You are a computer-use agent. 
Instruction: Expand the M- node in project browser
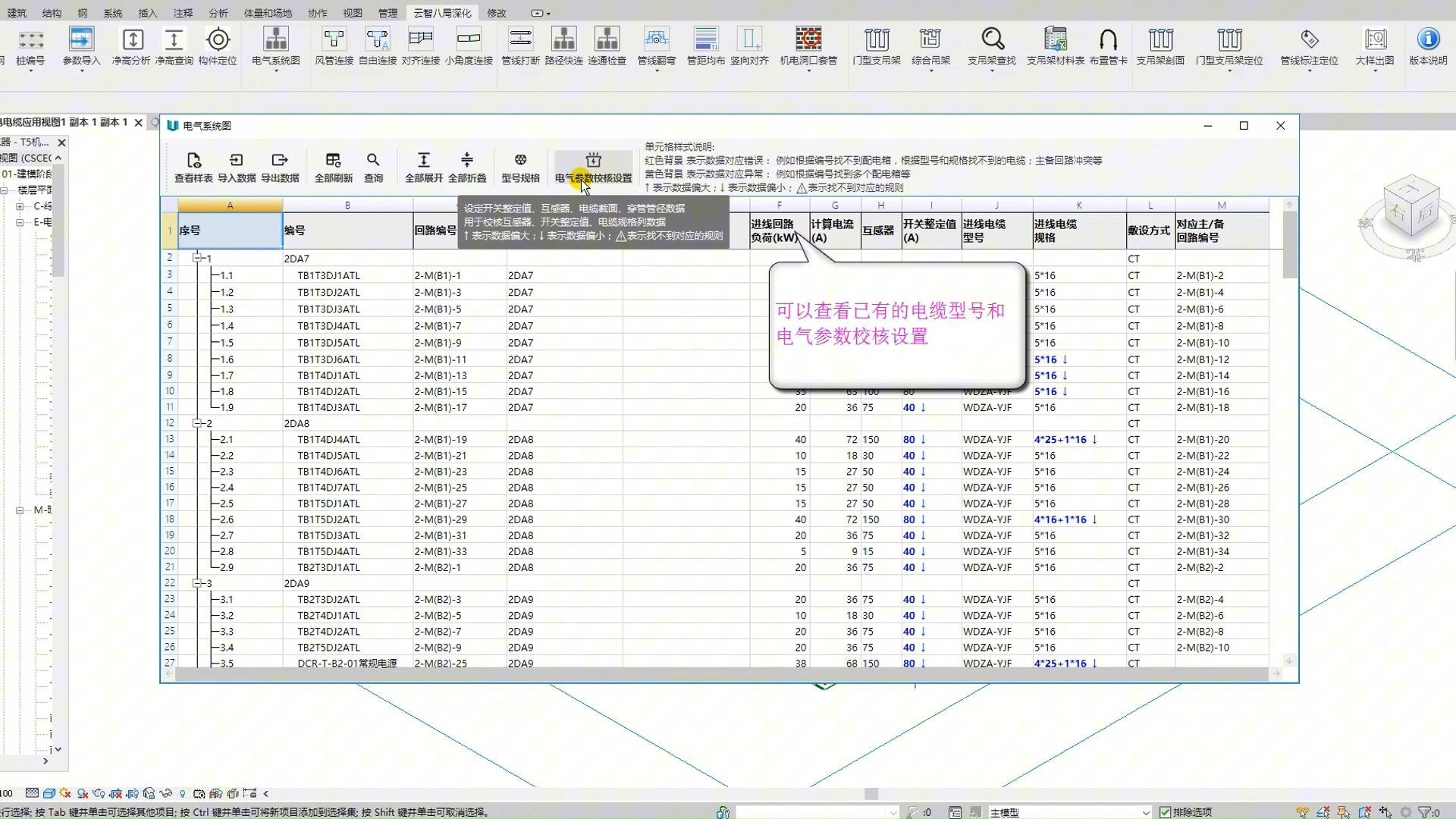20,510
